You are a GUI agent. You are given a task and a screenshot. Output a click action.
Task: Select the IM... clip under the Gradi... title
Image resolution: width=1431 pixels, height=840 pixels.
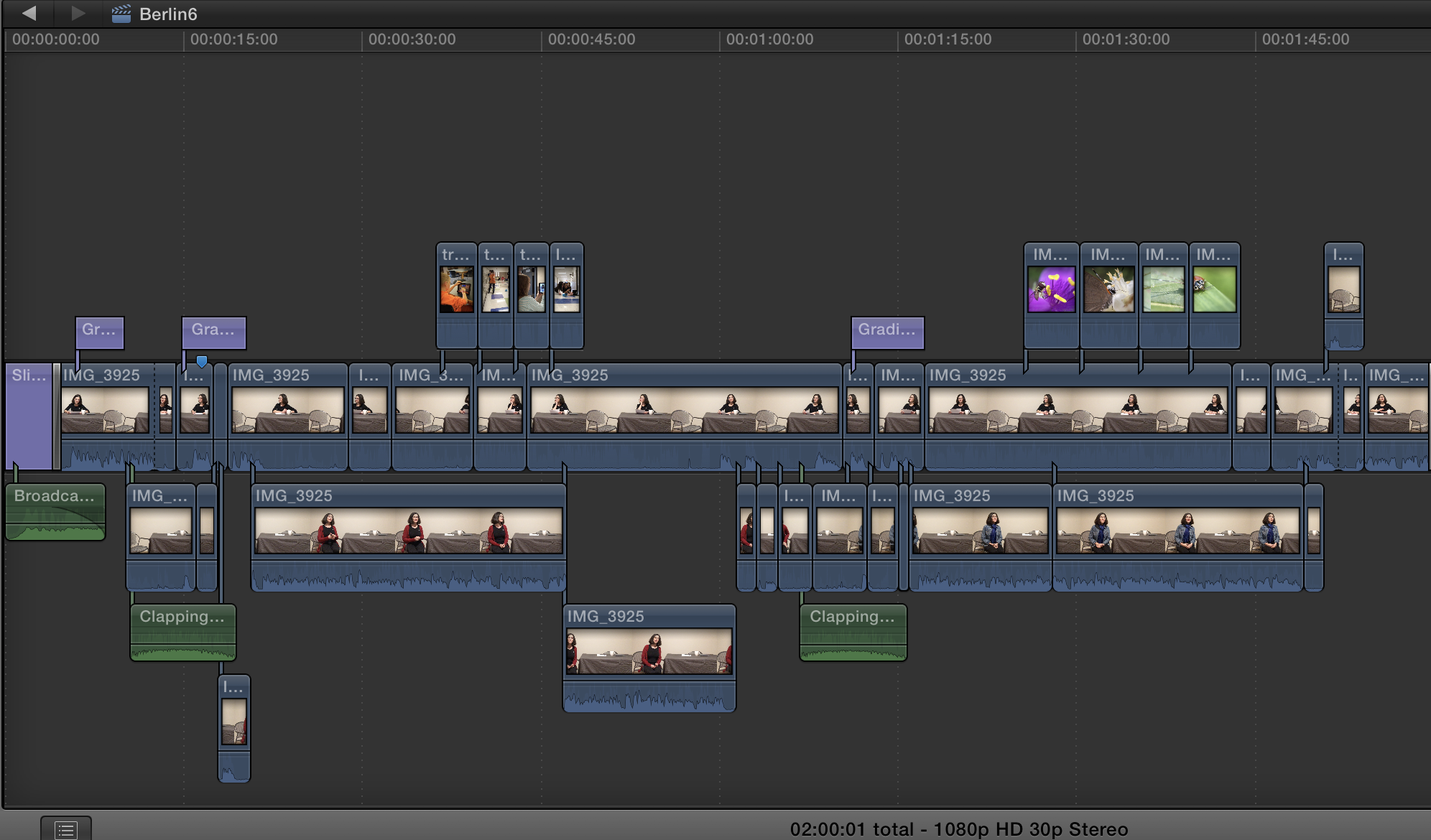(x=899, y=417)
